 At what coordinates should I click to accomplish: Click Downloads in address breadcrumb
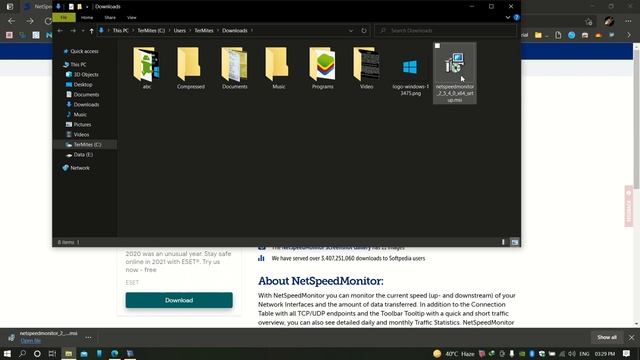point(235,31)
